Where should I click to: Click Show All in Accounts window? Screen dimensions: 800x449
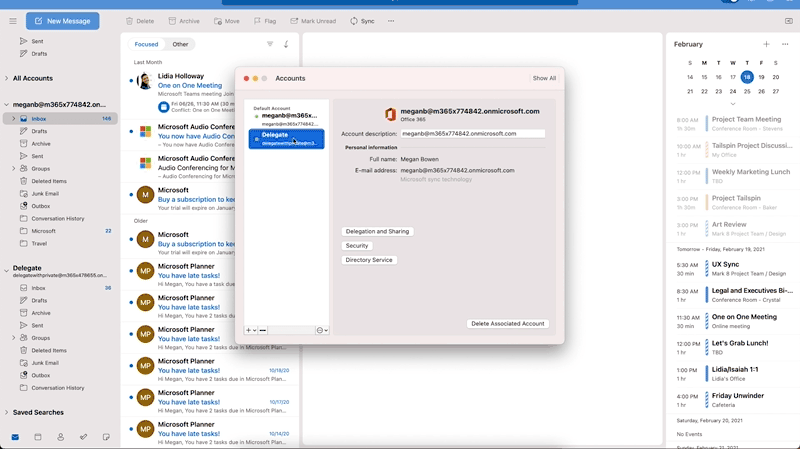[x=544, y=78]
